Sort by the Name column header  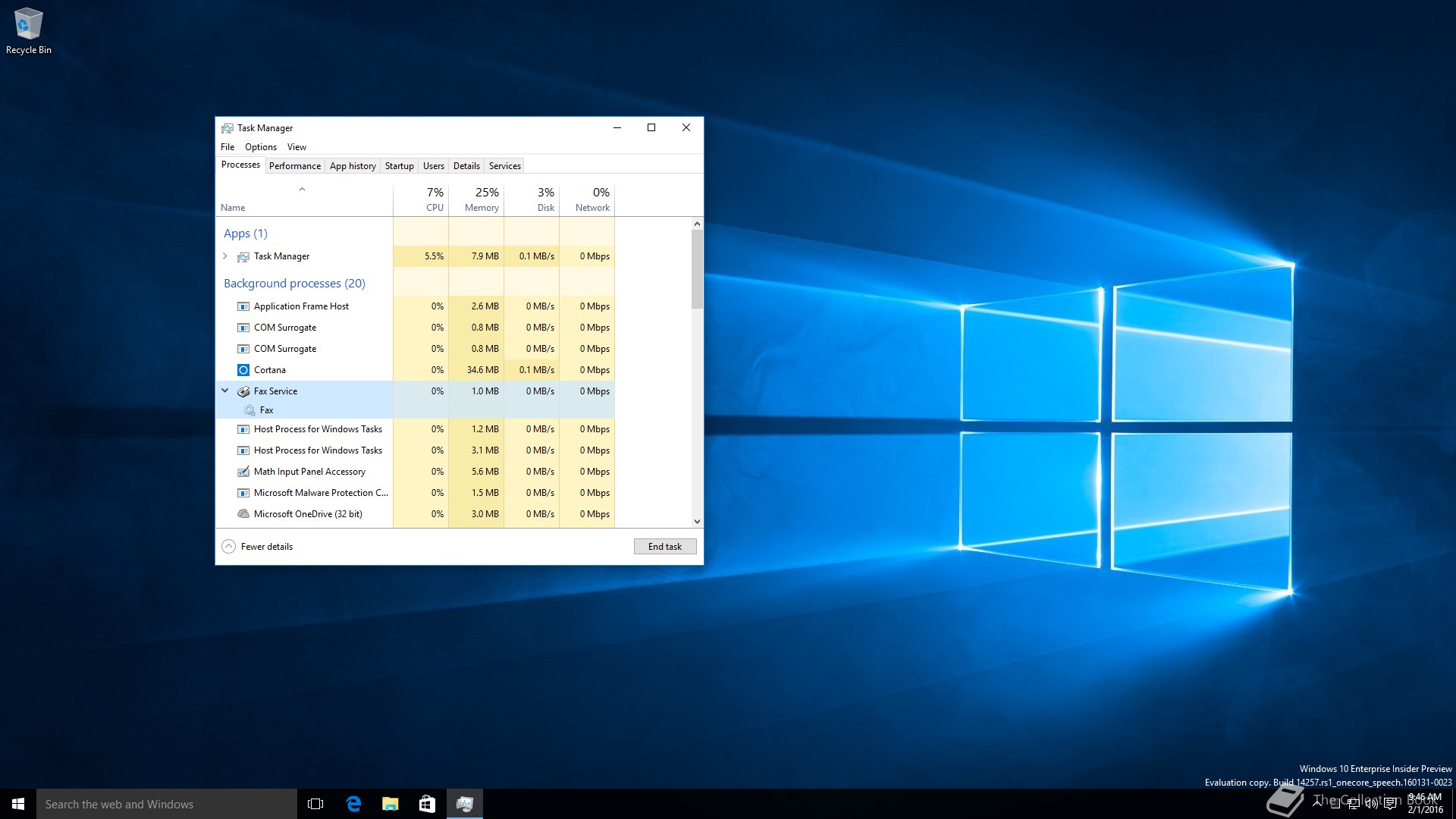tap(304, 200)
